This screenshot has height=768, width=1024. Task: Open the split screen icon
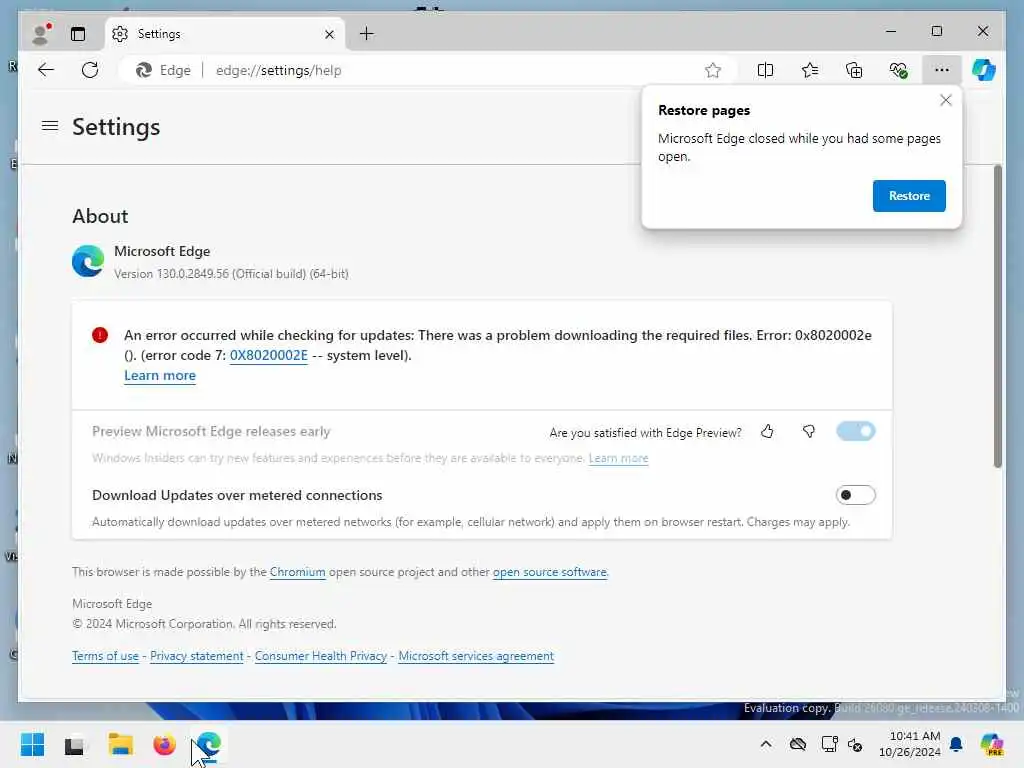tap(765, 70)
